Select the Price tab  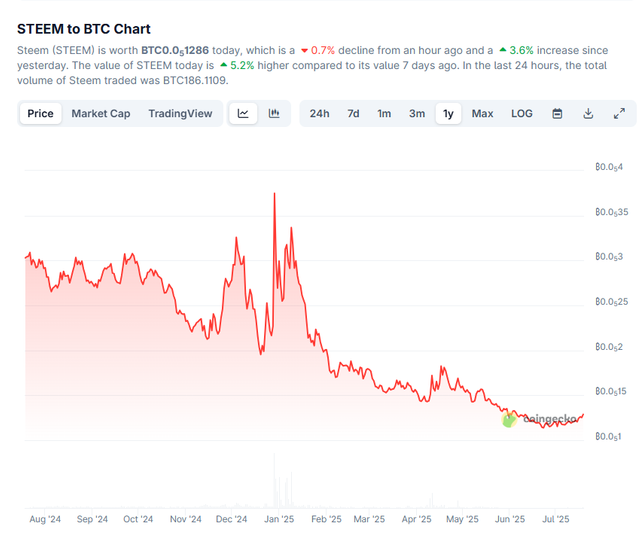coord(40,114)
